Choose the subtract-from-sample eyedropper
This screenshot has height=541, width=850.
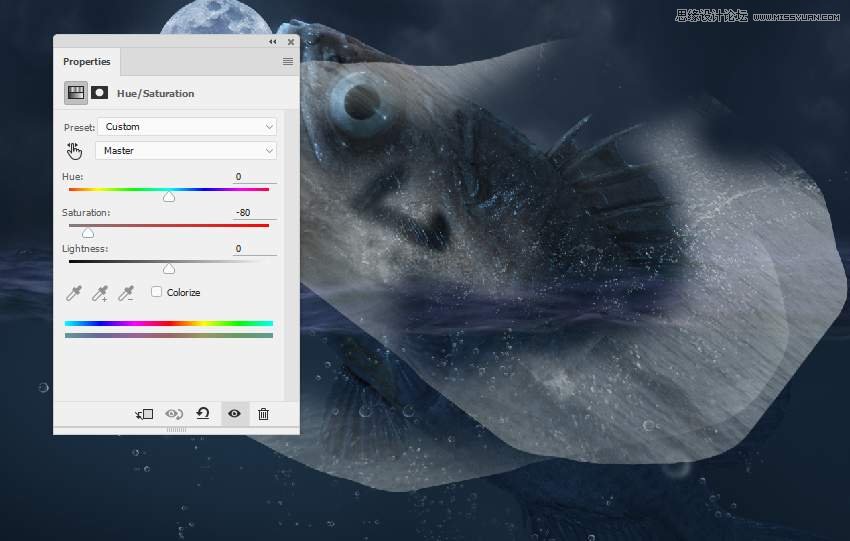[126, 293]
